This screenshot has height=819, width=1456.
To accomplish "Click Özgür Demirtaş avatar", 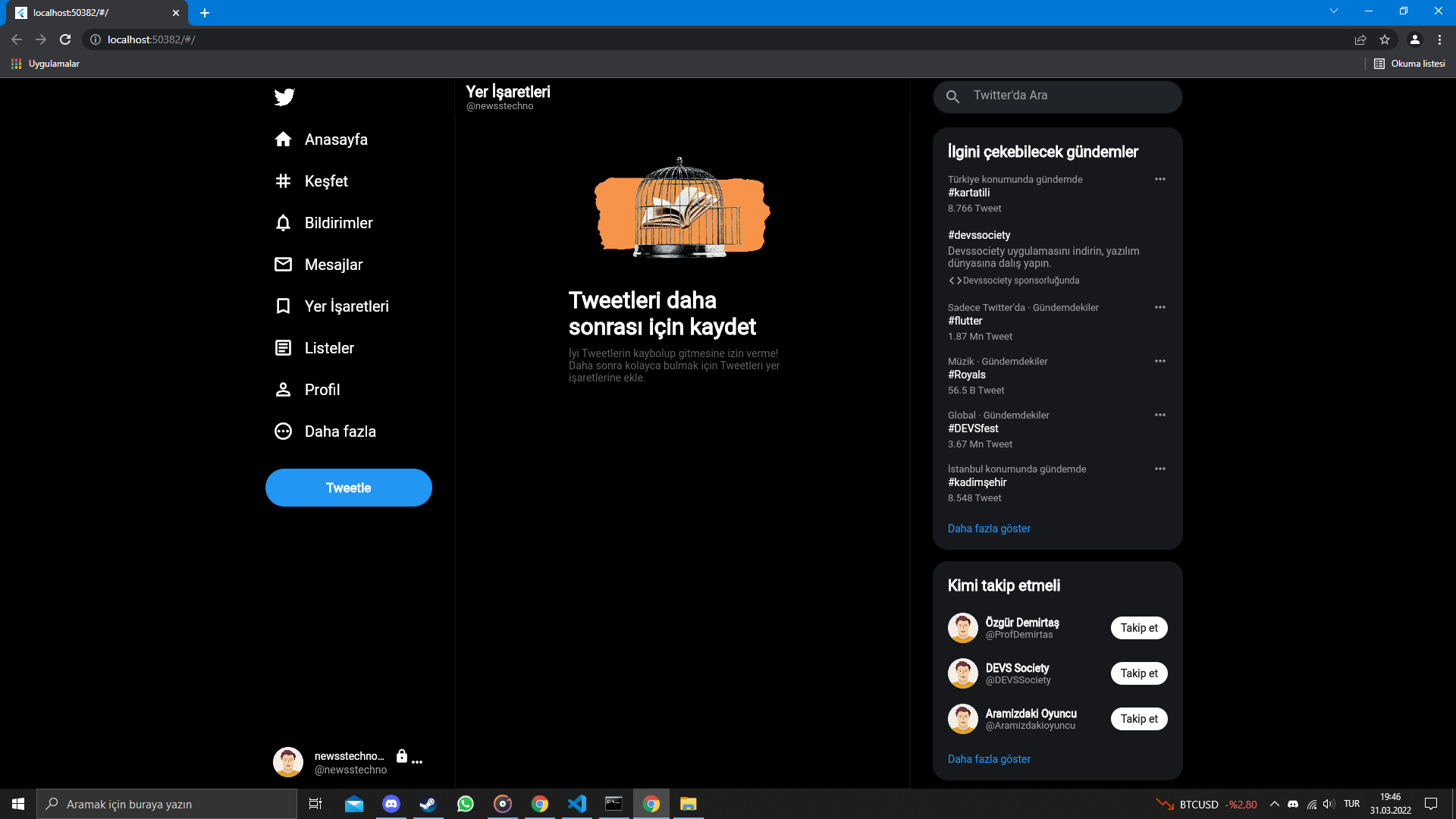I will [x=963, y=628].
